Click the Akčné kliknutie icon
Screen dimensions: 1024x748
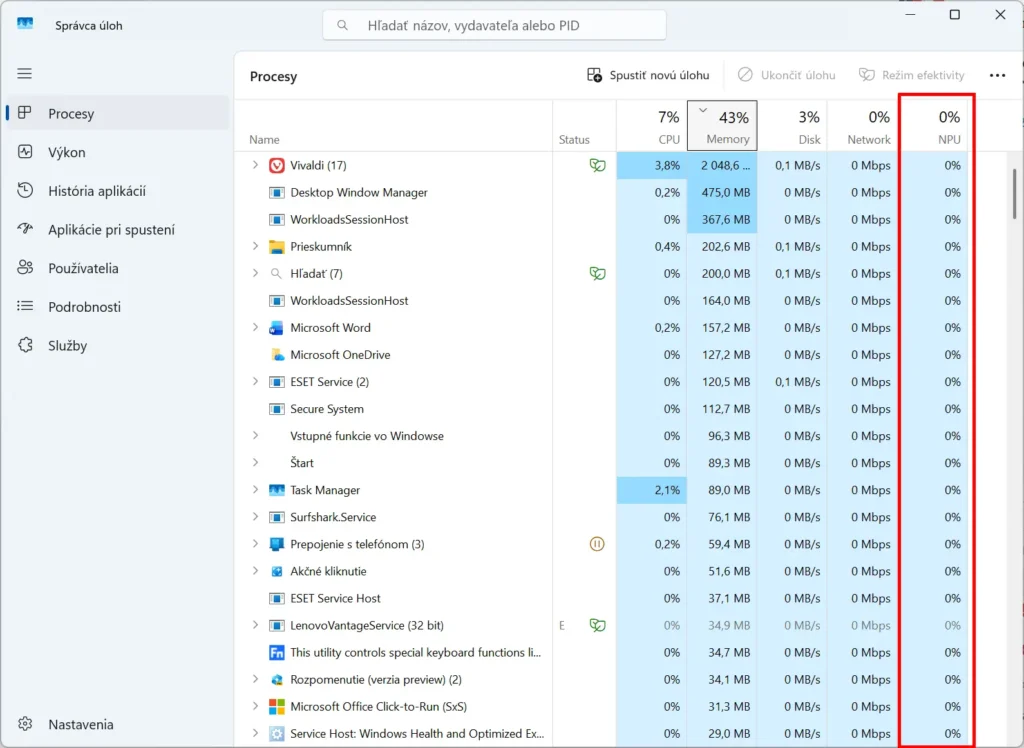[x=277, y=572]
